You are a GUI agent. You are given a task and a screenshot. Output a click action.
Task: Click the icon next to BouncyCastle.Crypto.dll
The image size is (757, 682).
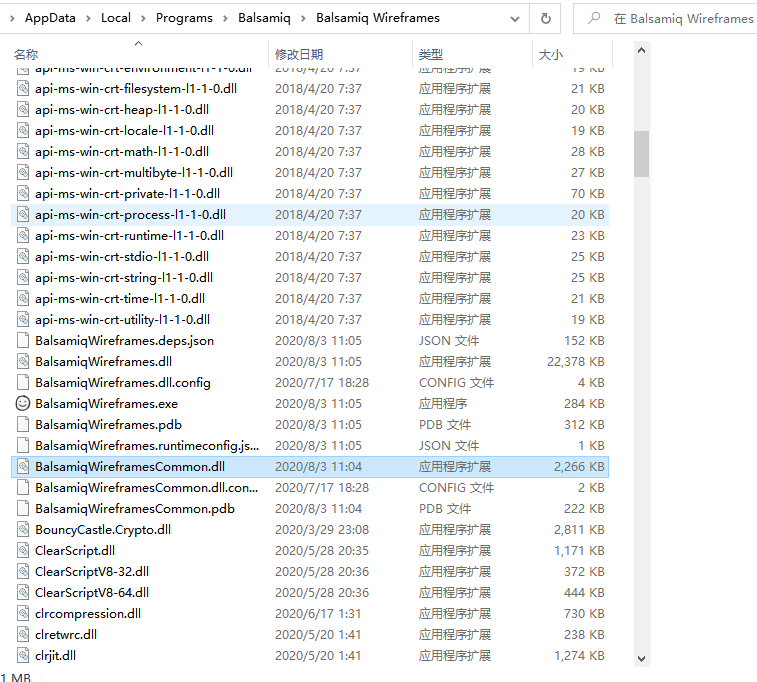click(23, 529)
